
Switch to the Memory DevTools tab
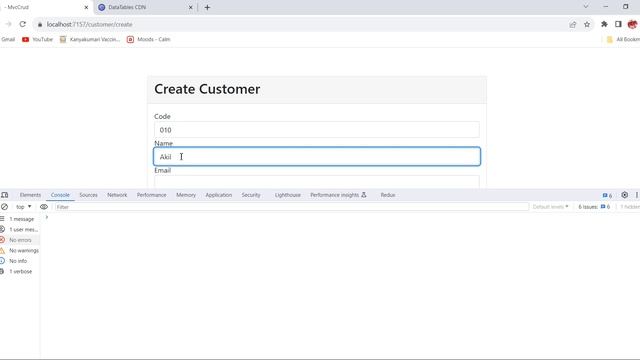point(186,195)
